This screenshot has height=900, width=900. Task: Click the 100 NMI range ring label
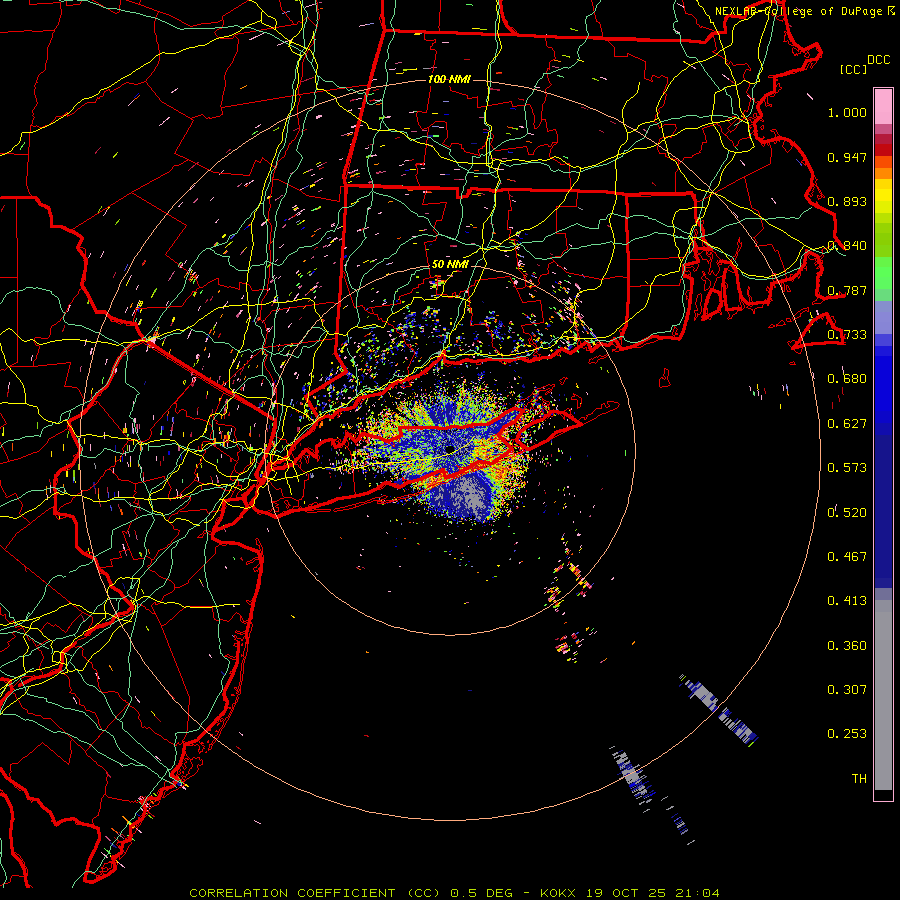point(449,79)
